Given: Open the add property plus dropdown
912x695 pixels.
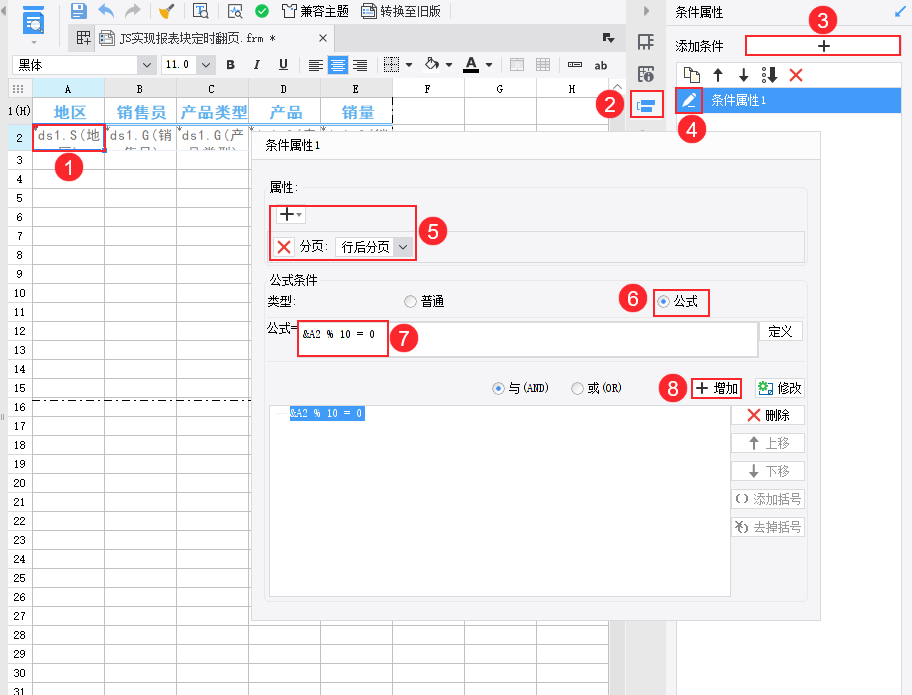Looking at the screenshot, I should click(290, 215).
